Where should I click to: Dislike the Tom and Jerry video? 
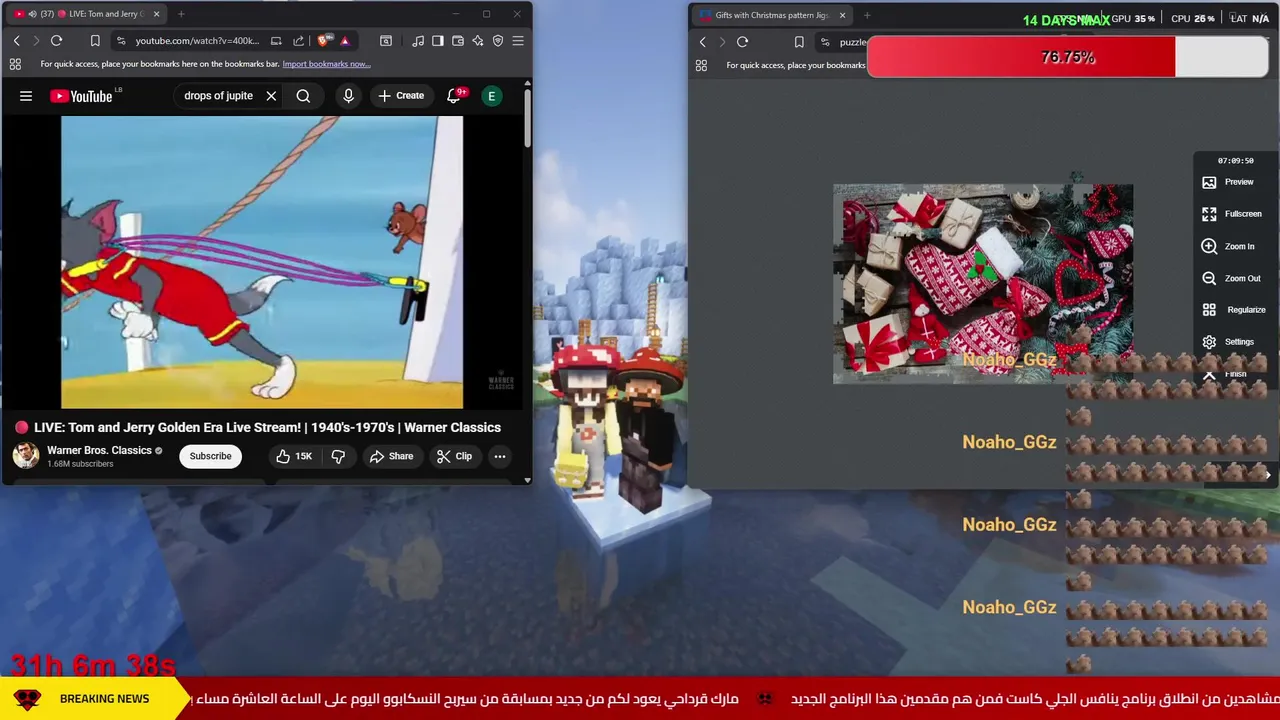coord(338,456)
